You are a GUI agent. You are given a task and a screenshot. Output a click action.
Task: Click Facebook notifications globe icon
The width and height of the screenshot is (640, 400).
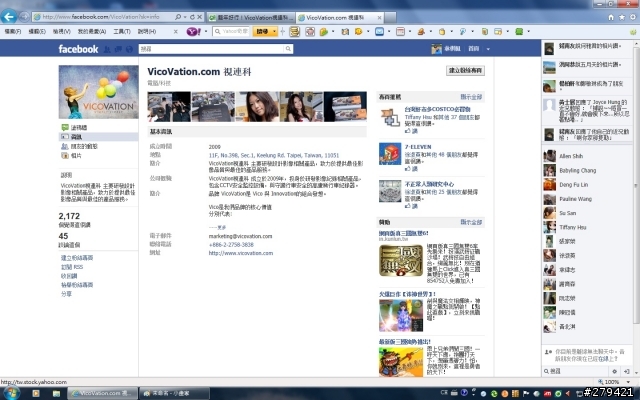pyautogui.click(x=129, y=49)
